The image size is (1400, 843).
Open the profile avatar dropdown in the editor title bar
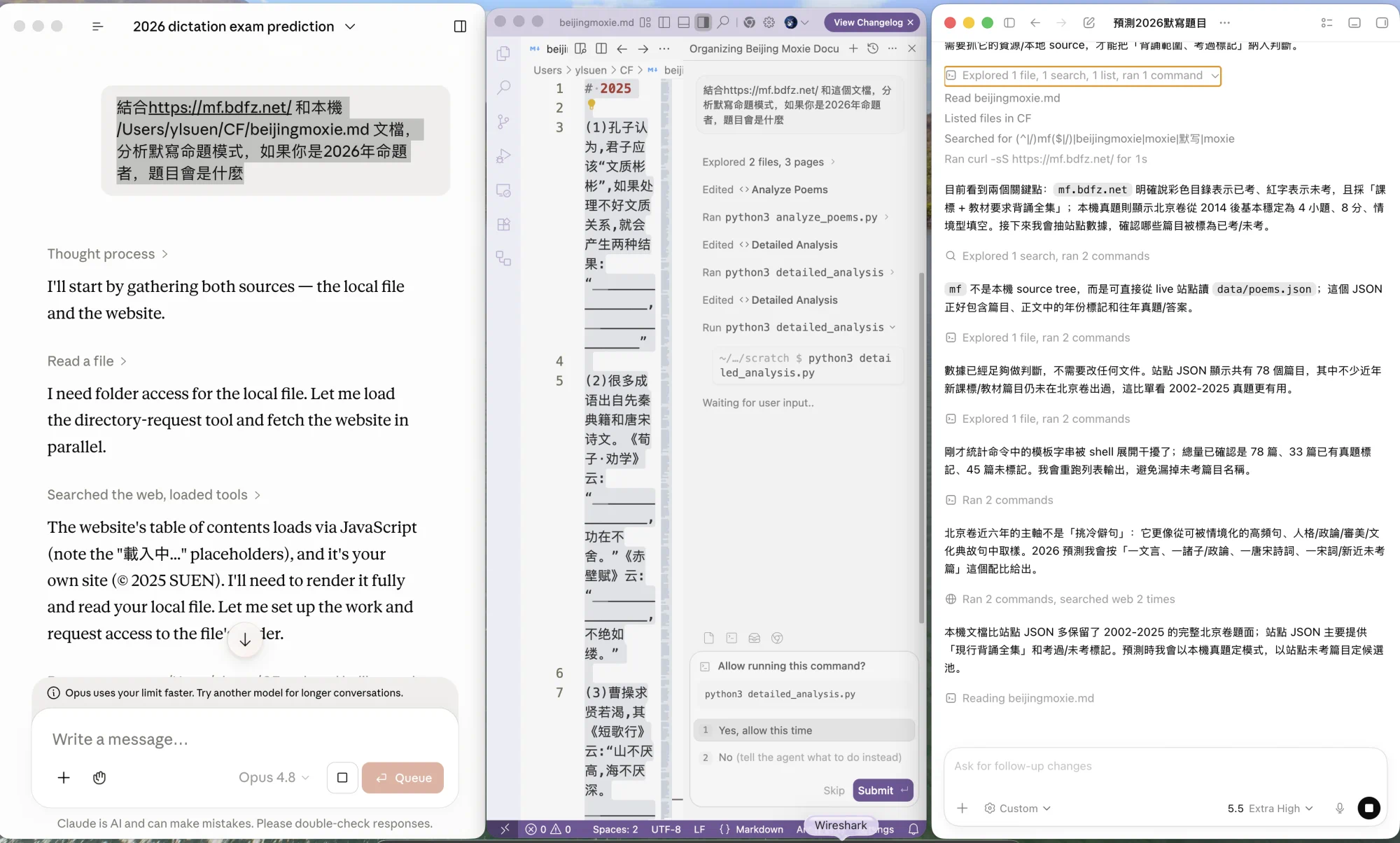797,22
